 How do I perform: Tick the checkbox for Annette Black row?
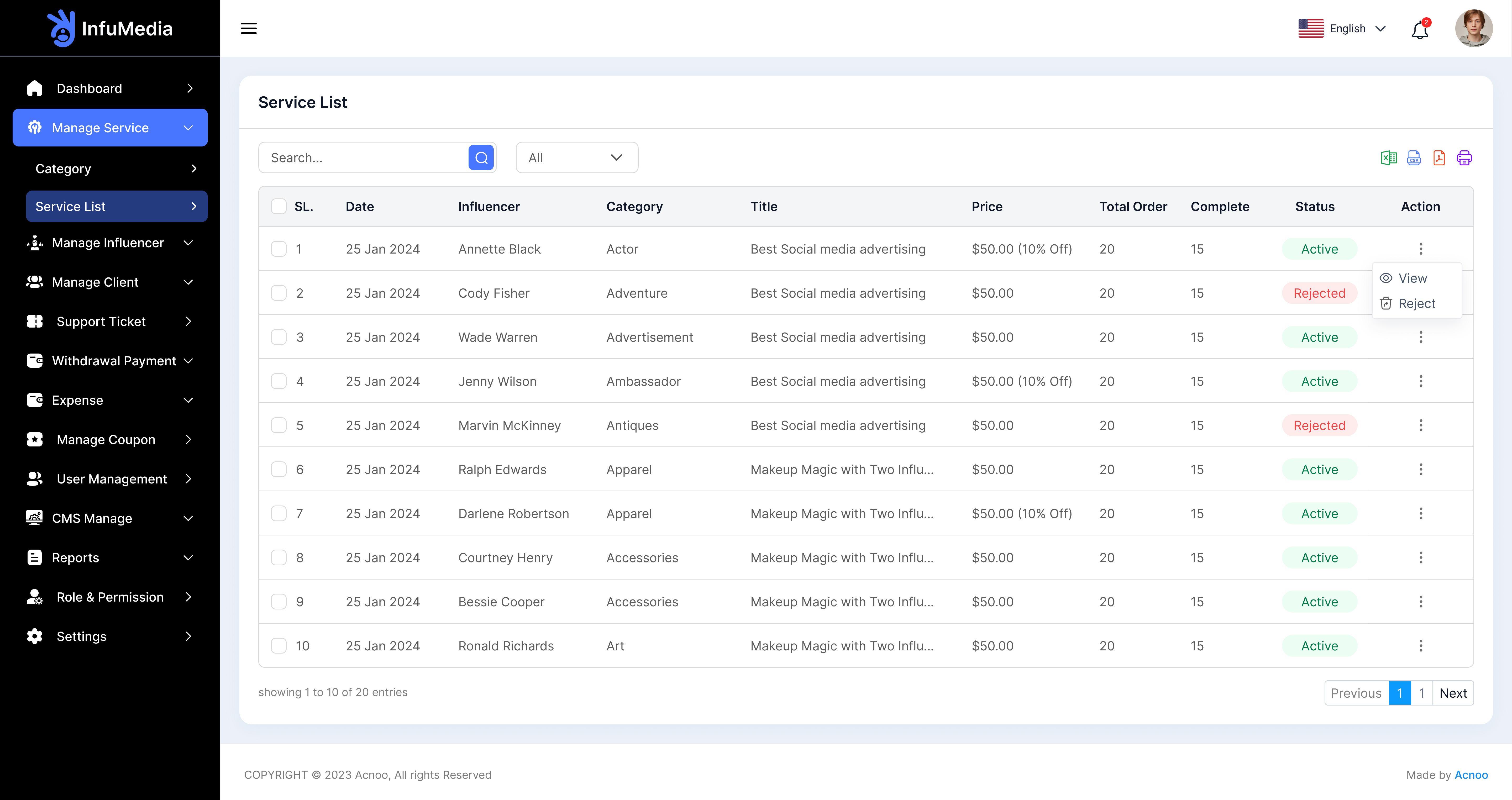pos(279,249)
